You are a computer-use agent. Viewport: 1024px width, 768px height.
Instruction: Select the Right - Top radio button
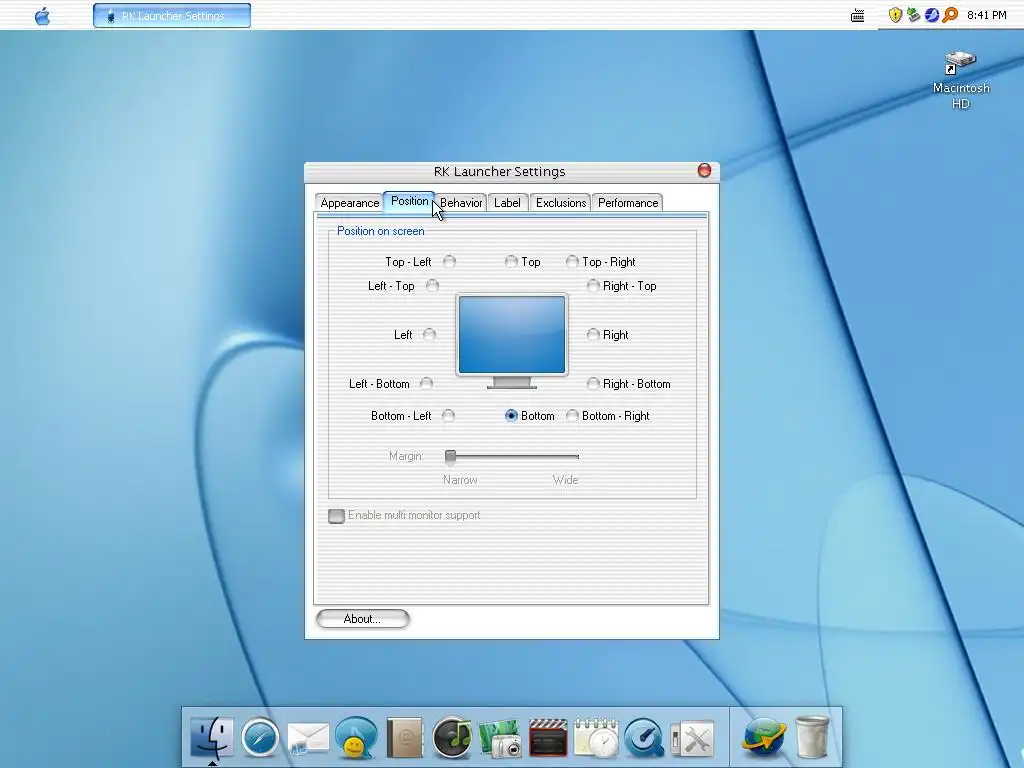[593, 286]
